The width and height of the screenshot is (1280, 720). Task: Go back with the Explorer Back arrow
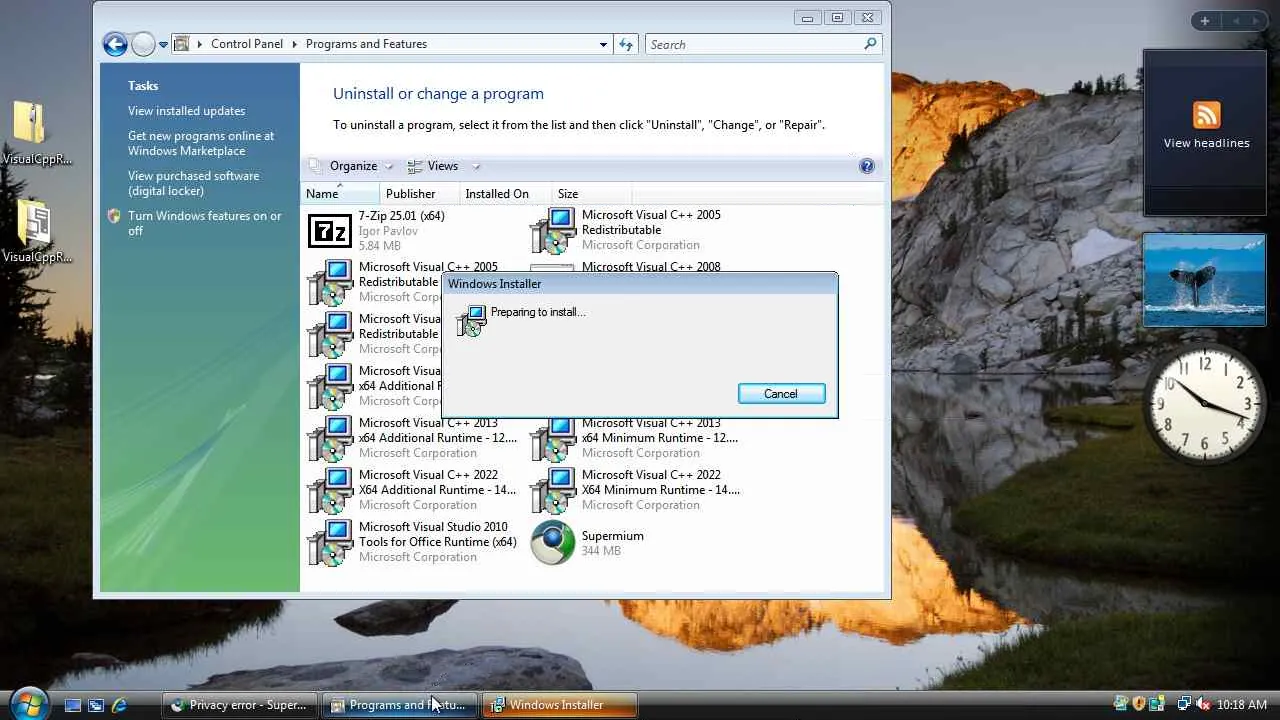(115, 44)
